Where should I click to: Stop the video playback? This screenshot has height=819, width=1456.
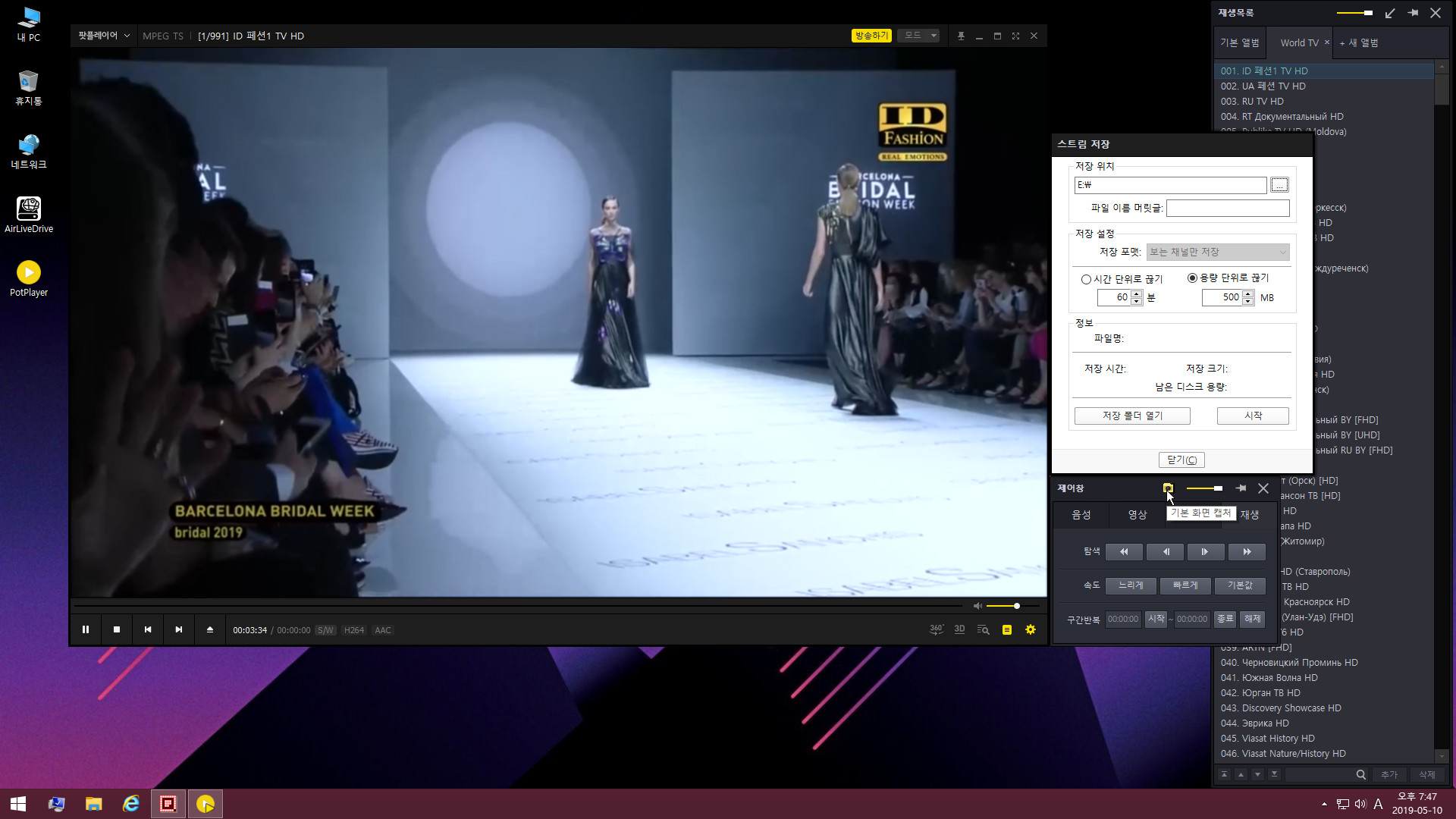117,629
